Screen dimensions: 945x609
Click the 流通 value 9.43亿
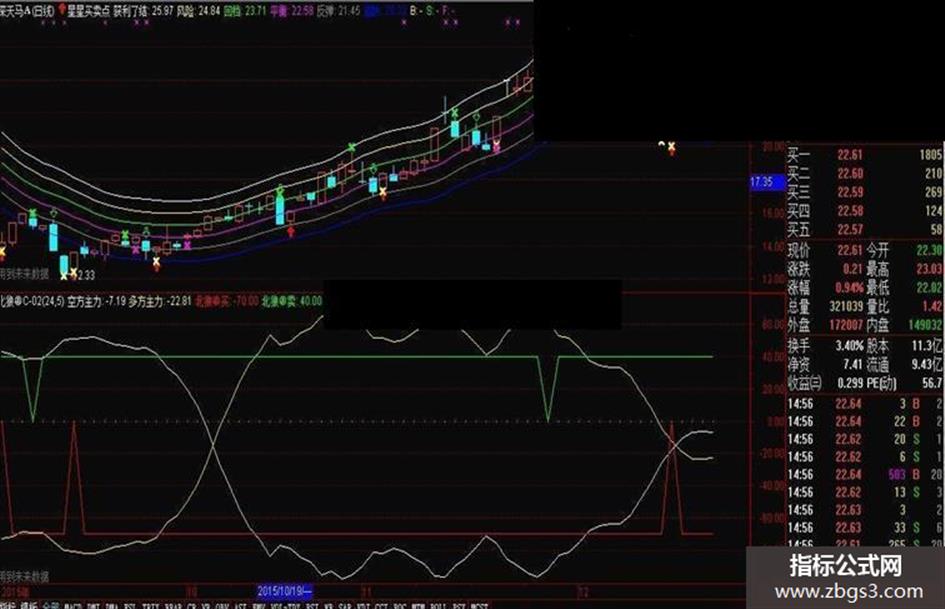[x=928, y=364]
